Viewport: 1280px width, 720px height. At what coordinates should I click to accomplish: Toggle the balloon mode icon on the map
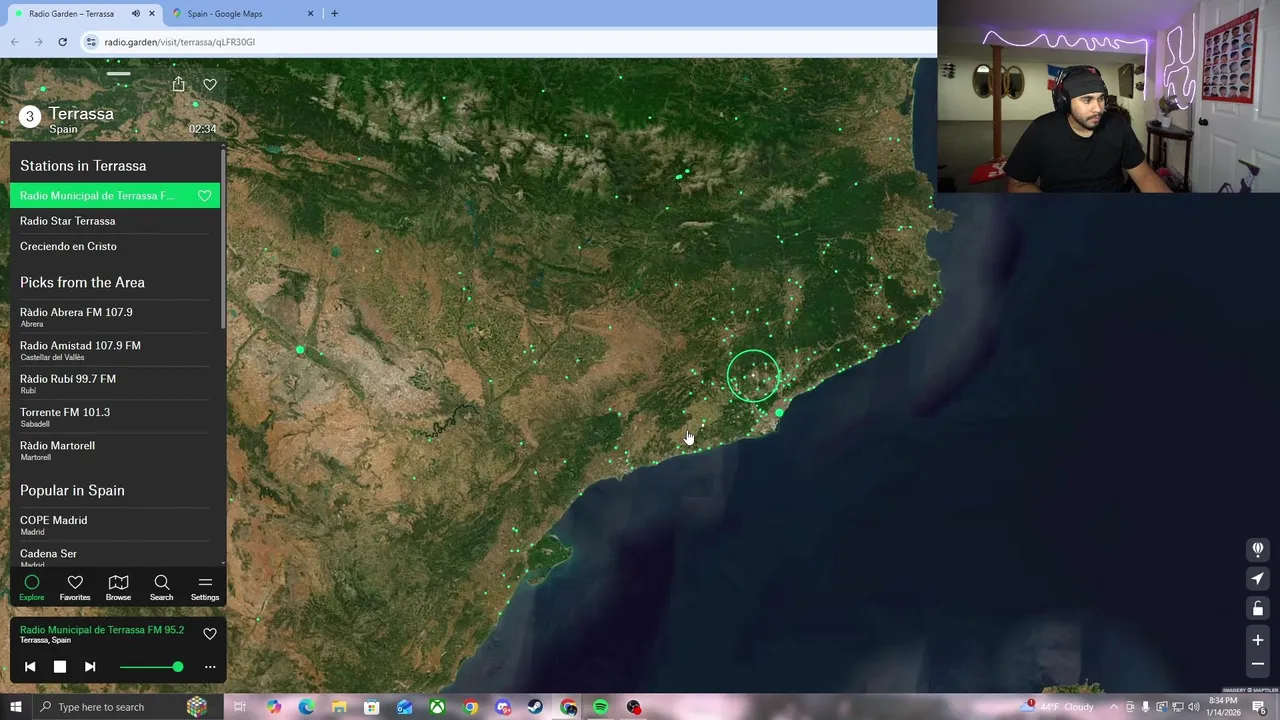pos(1258,549)
